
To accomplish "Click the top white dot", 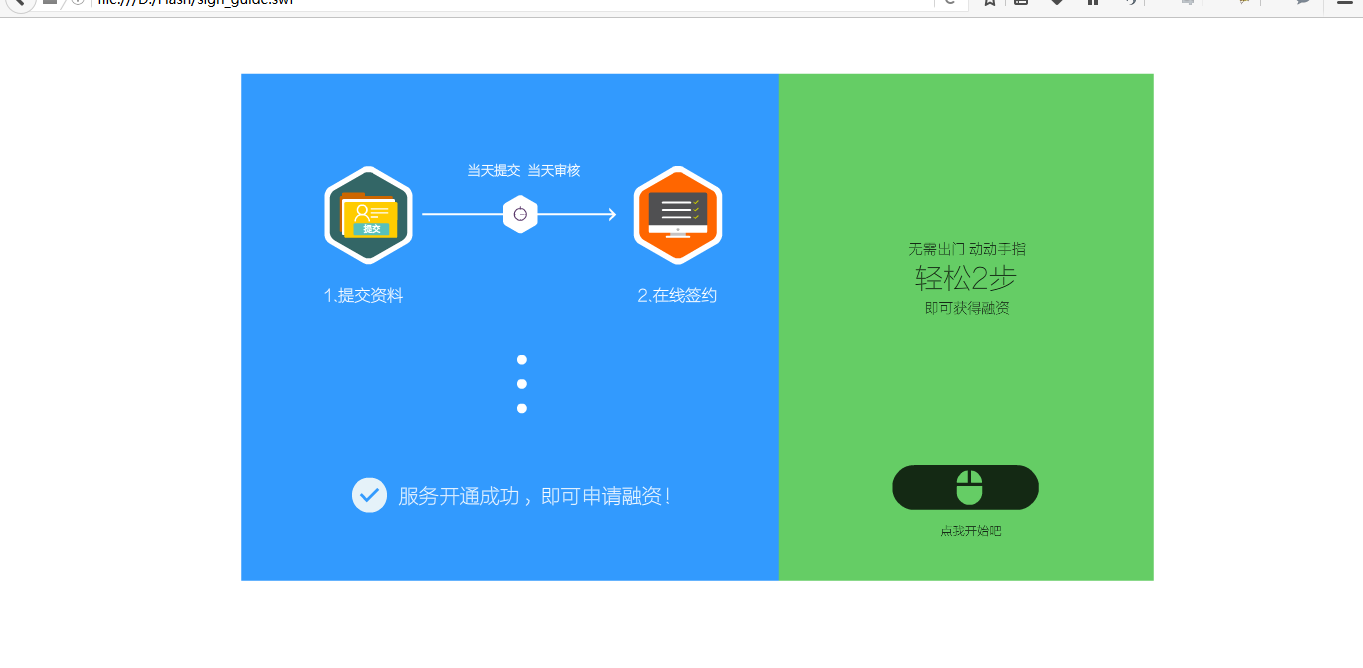I will 522,360.
